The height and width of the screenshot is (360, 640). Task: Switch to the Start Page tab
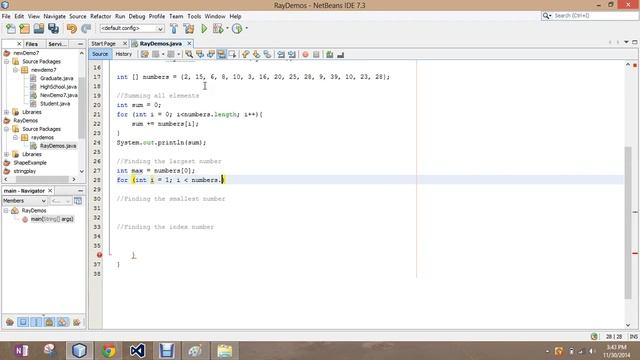click(x=103, y=43)
